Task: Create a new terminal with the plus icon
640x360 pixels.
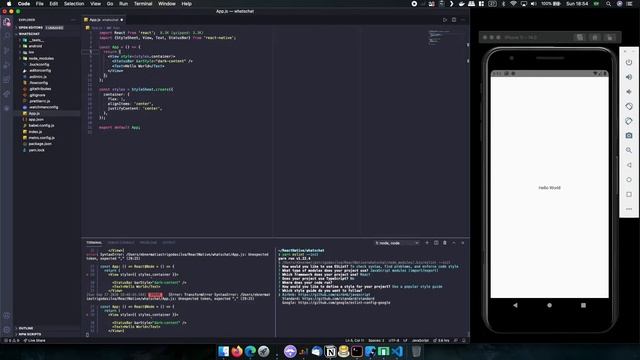Action: (427, 243)
